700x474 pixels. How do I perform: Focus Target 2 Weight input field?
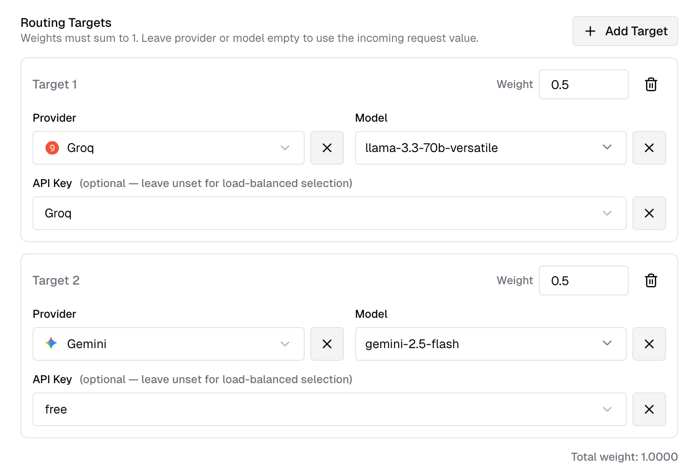pyautogui.click(x=583, y=281)
